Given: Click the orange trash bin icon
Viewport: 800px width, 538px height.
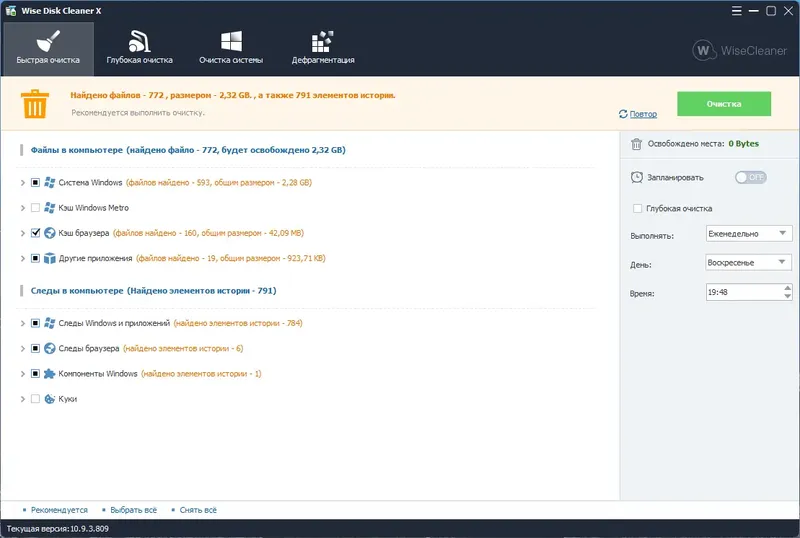Looking at the screenshot, I should tap(35, 104).
